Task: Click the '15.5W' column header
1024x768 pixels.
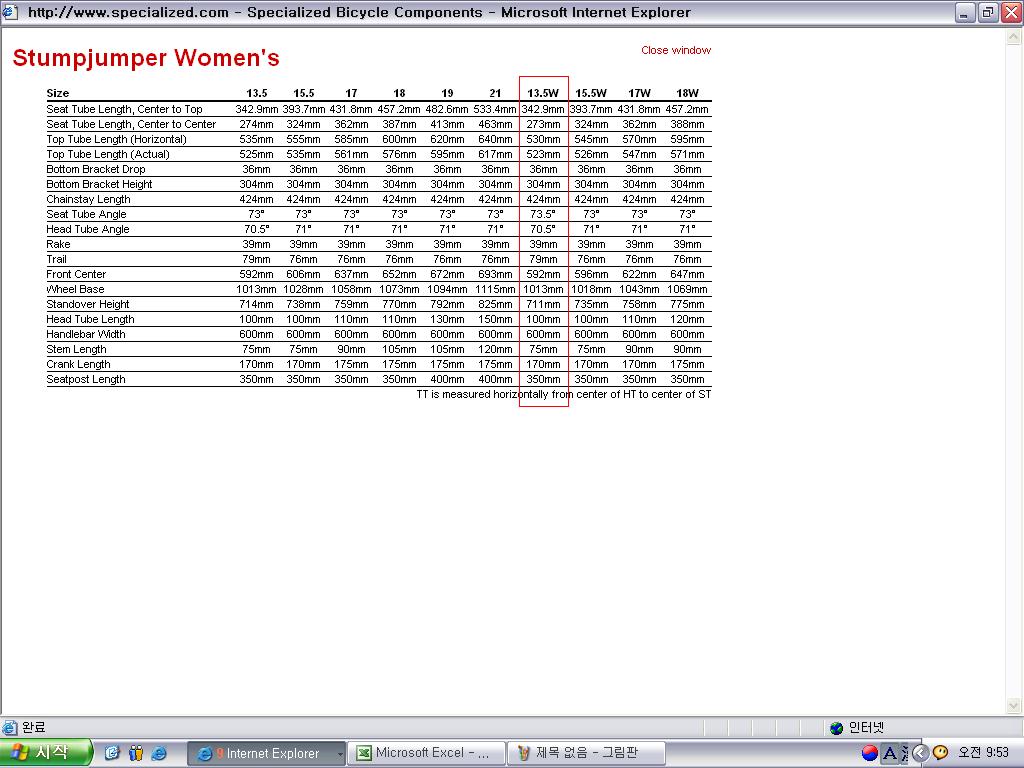Action: [591, 93]
